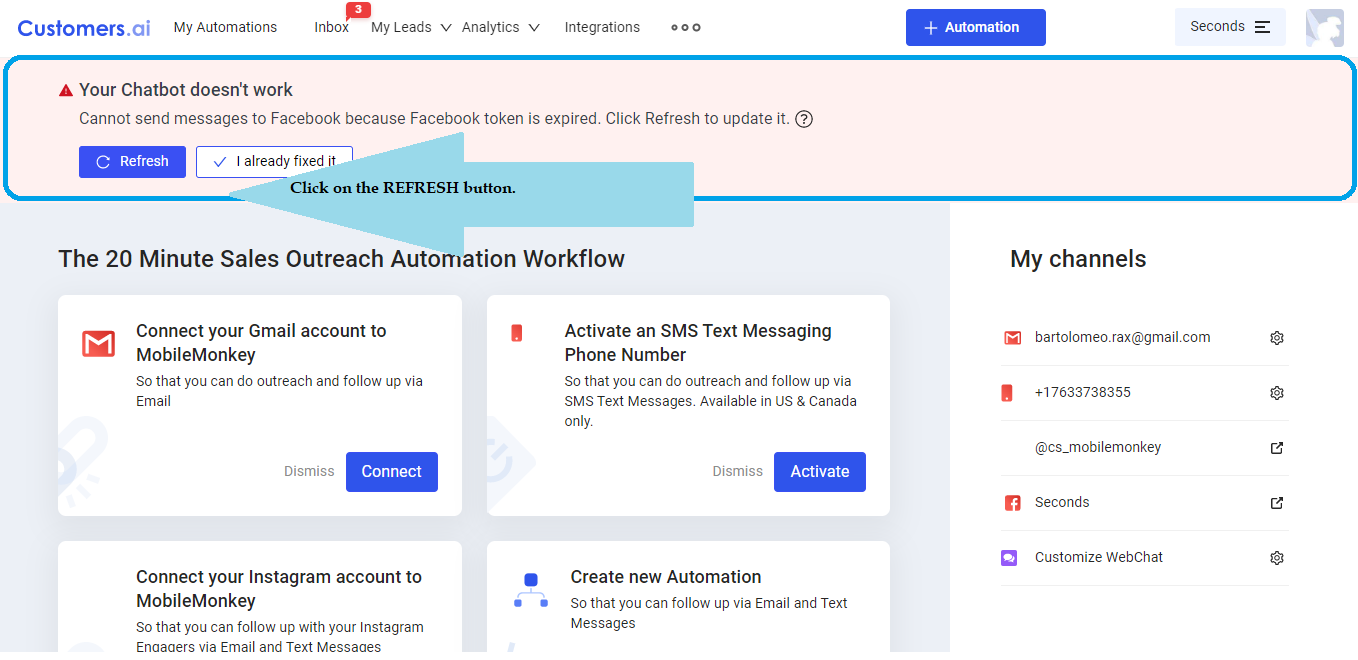The image size is (1358, 660).
Task: Open settings gear for +17633738355
Action: [x=1277, y=393]
